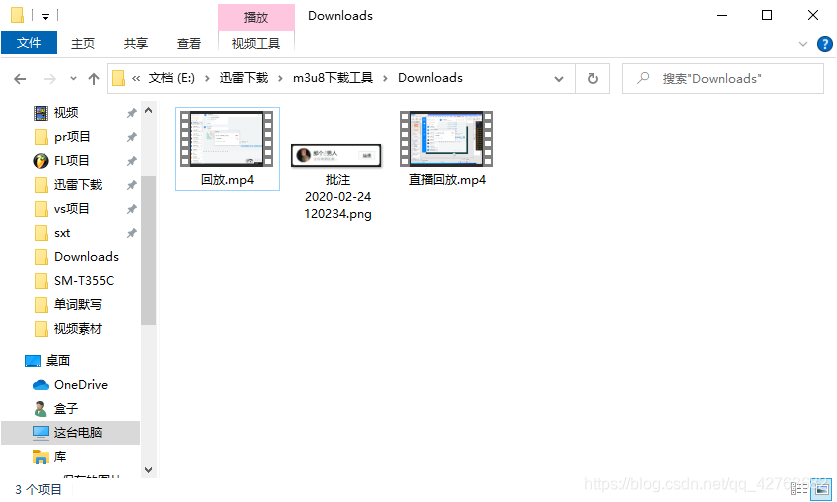Click the forward navigation arrow
Viewport: 837px width, 502px height.
[x=50, y=79]
